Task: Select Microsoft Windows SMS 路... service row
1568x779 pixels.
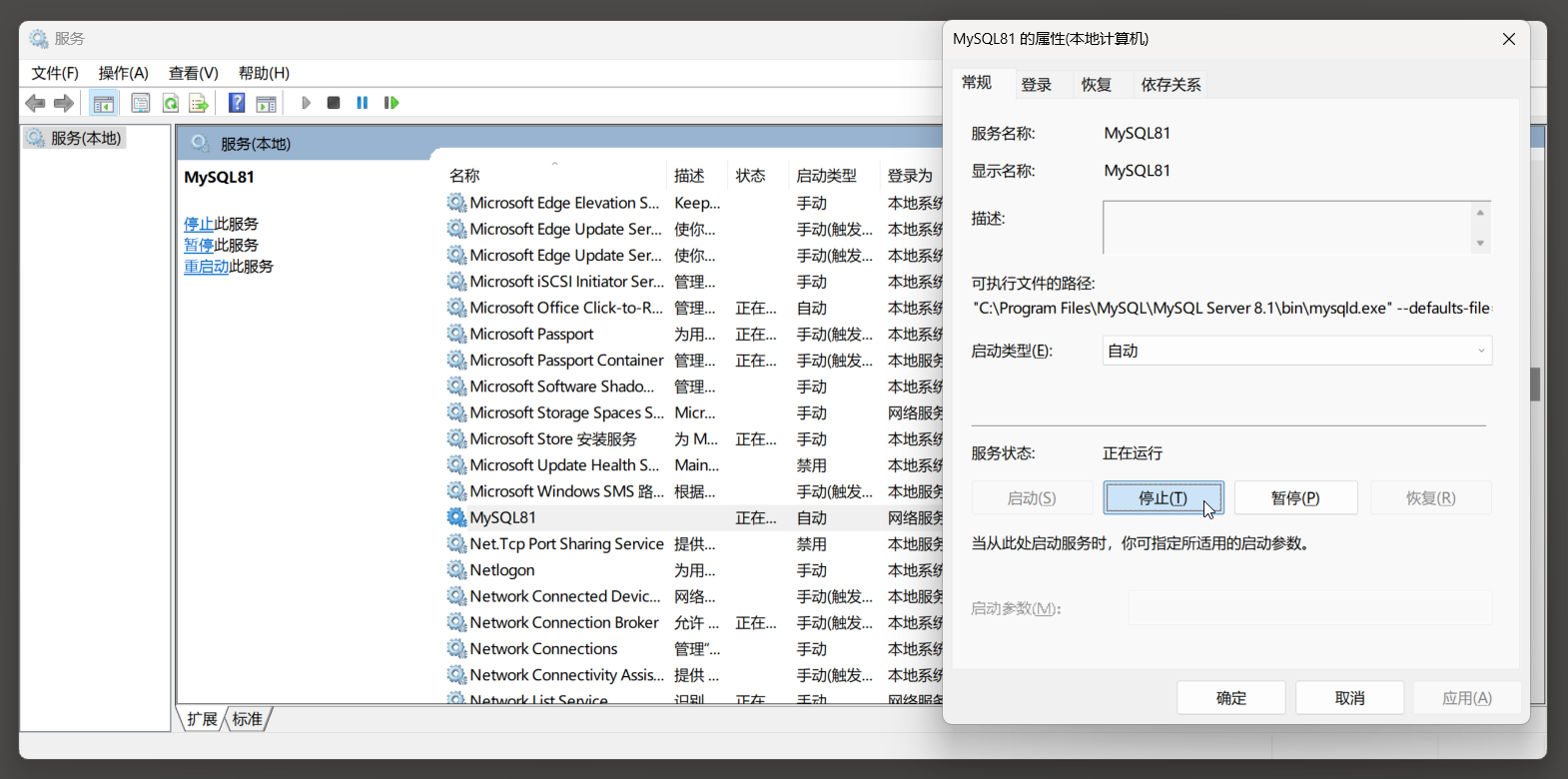Action: (x=694, y=491)
